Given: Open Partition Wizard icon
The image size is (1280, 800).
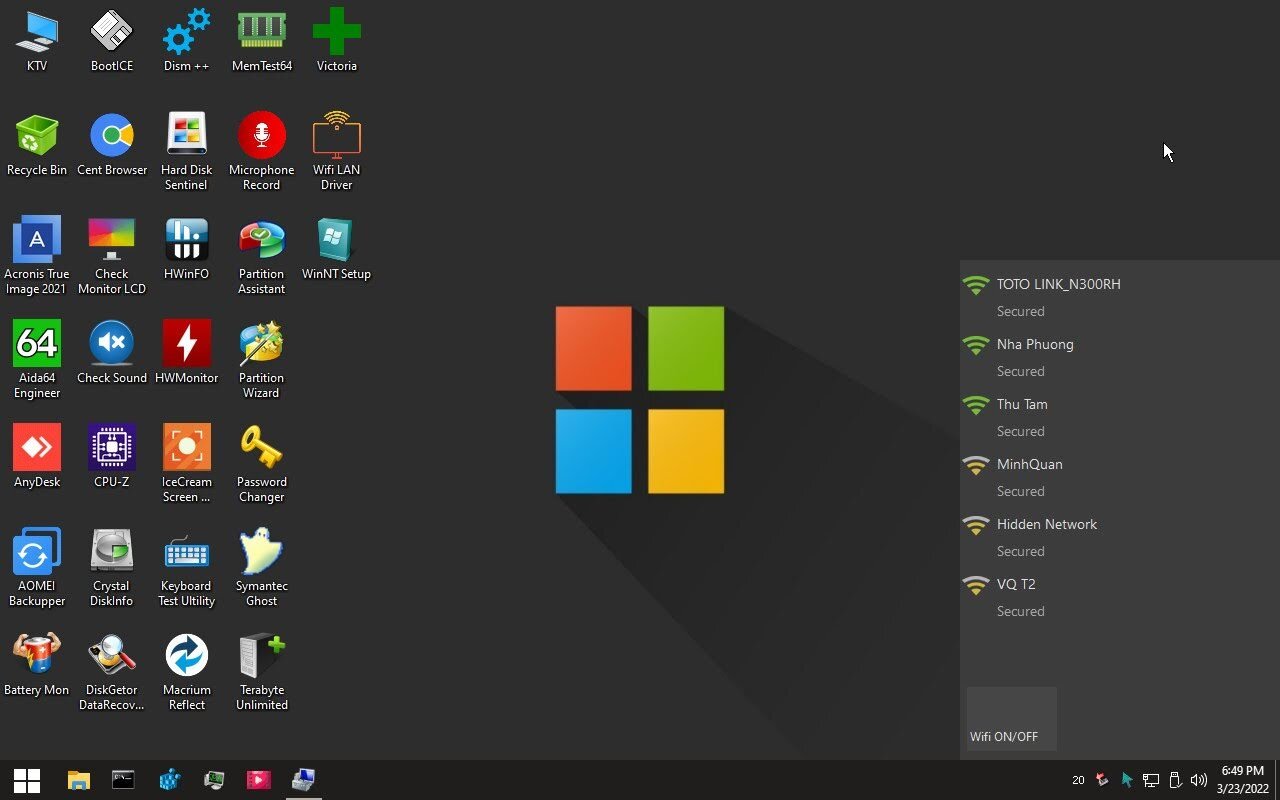Looking at the screenshot, I should click(x=262, y=359).
